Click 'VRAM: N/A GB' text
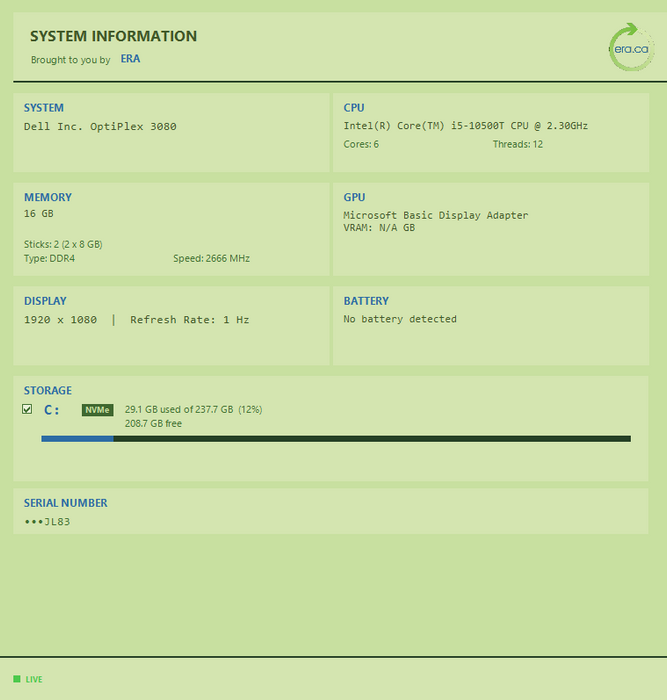 [379, 228]
